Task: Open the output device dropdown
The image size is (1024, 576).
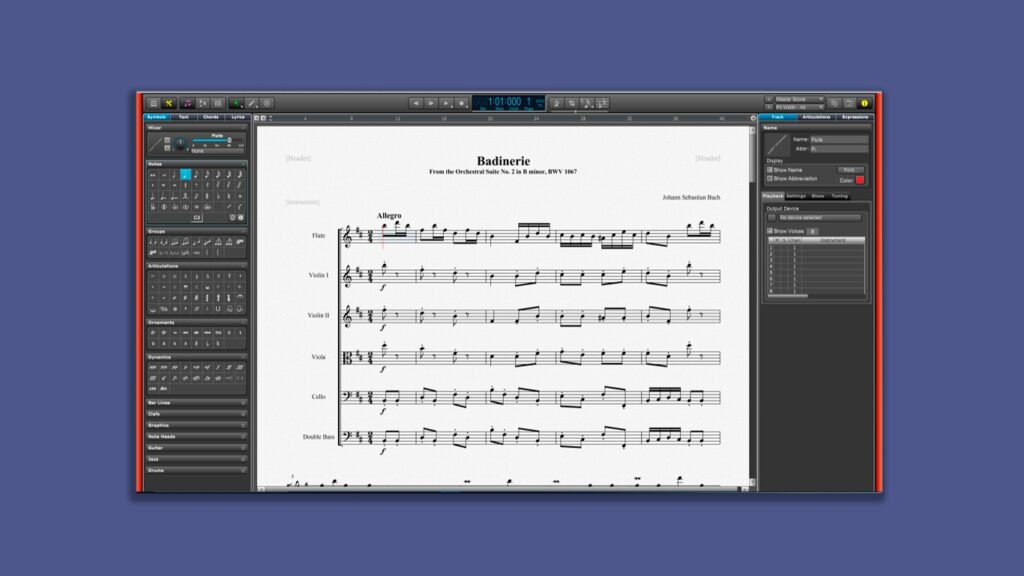Action: pyautogui.click(x=820, y=217)
